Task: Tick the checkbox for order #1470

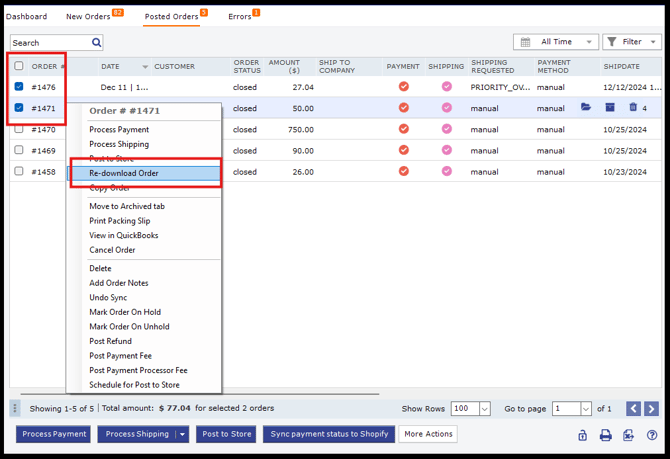Action: pos(19,129)
